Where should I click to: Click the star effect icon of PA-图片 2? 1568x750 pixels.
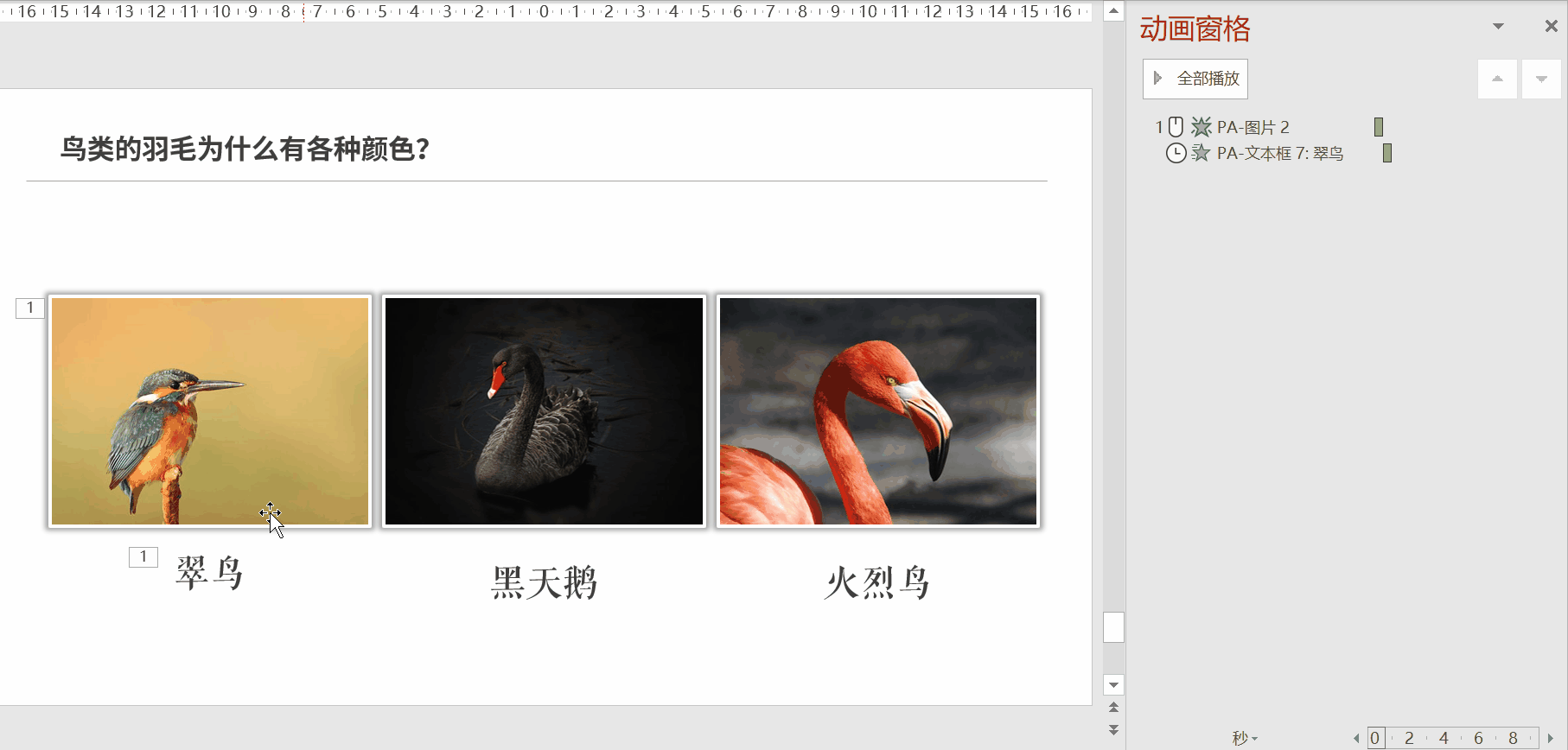pyautogui.click(x=1201, y=127)
